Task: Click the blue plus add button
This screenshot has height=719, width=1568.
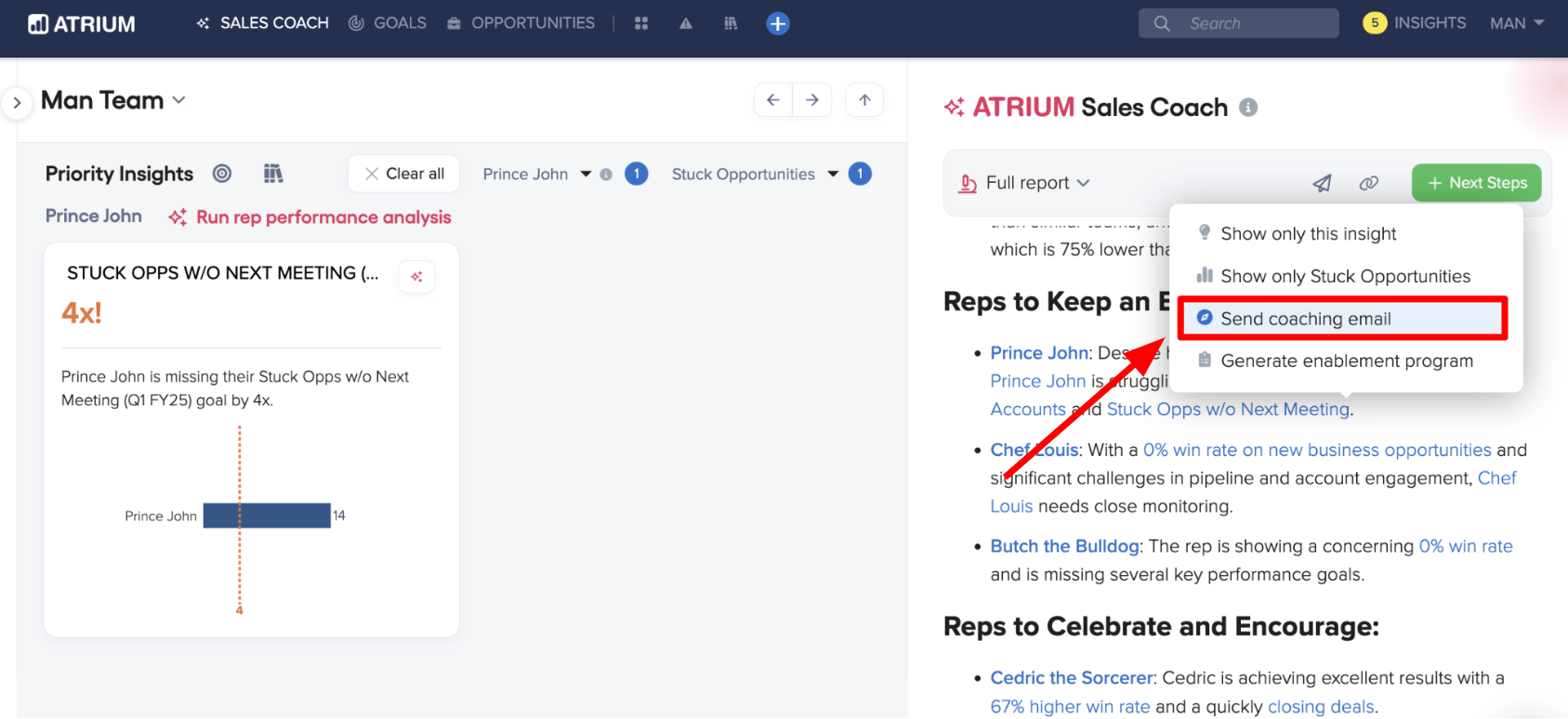Action: (x=778, y=24)
